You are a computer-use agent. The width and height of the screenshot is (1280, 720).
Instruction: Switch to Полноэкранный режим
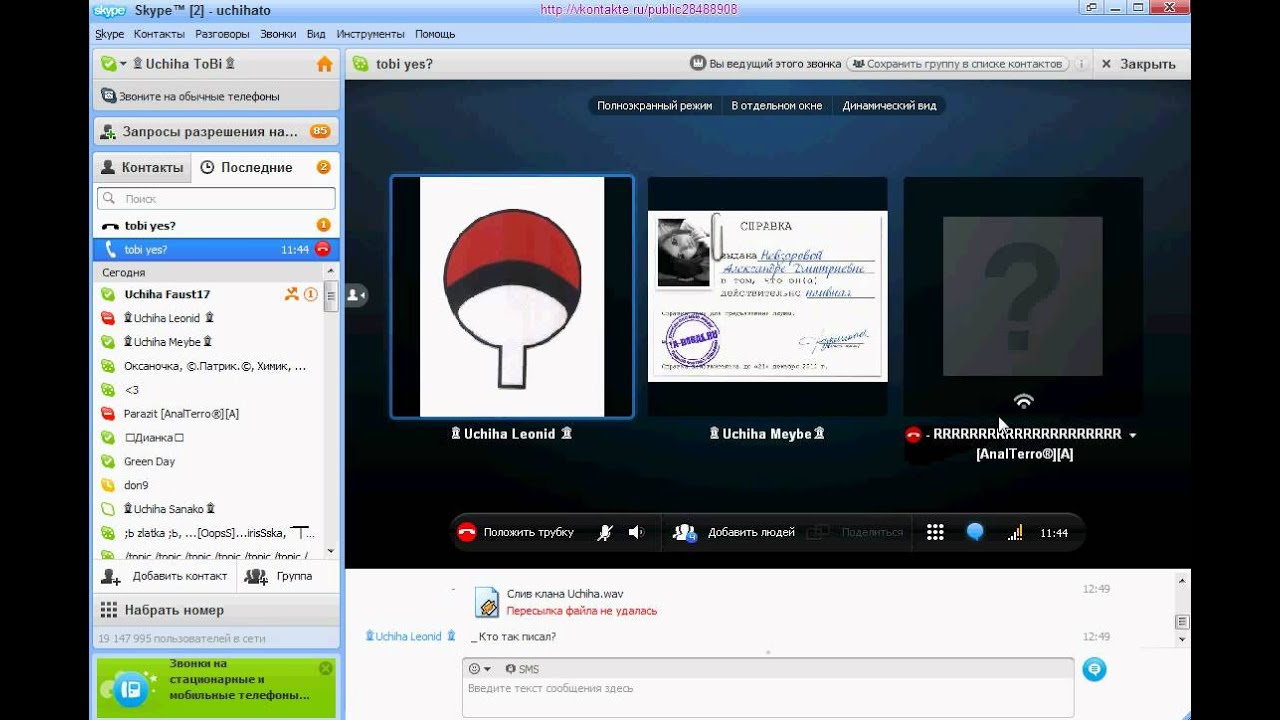point(655,105)
